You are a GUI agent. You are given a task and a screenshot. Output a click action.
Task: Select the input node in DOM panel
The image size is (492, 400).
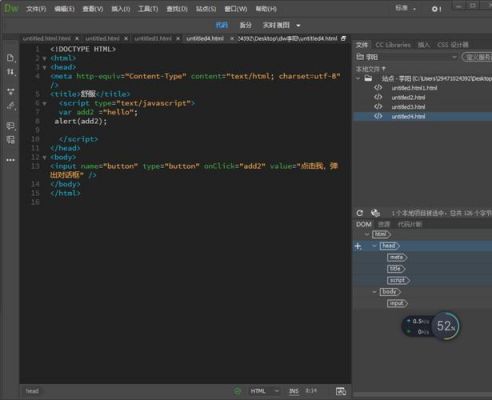(x=397, y=303)
